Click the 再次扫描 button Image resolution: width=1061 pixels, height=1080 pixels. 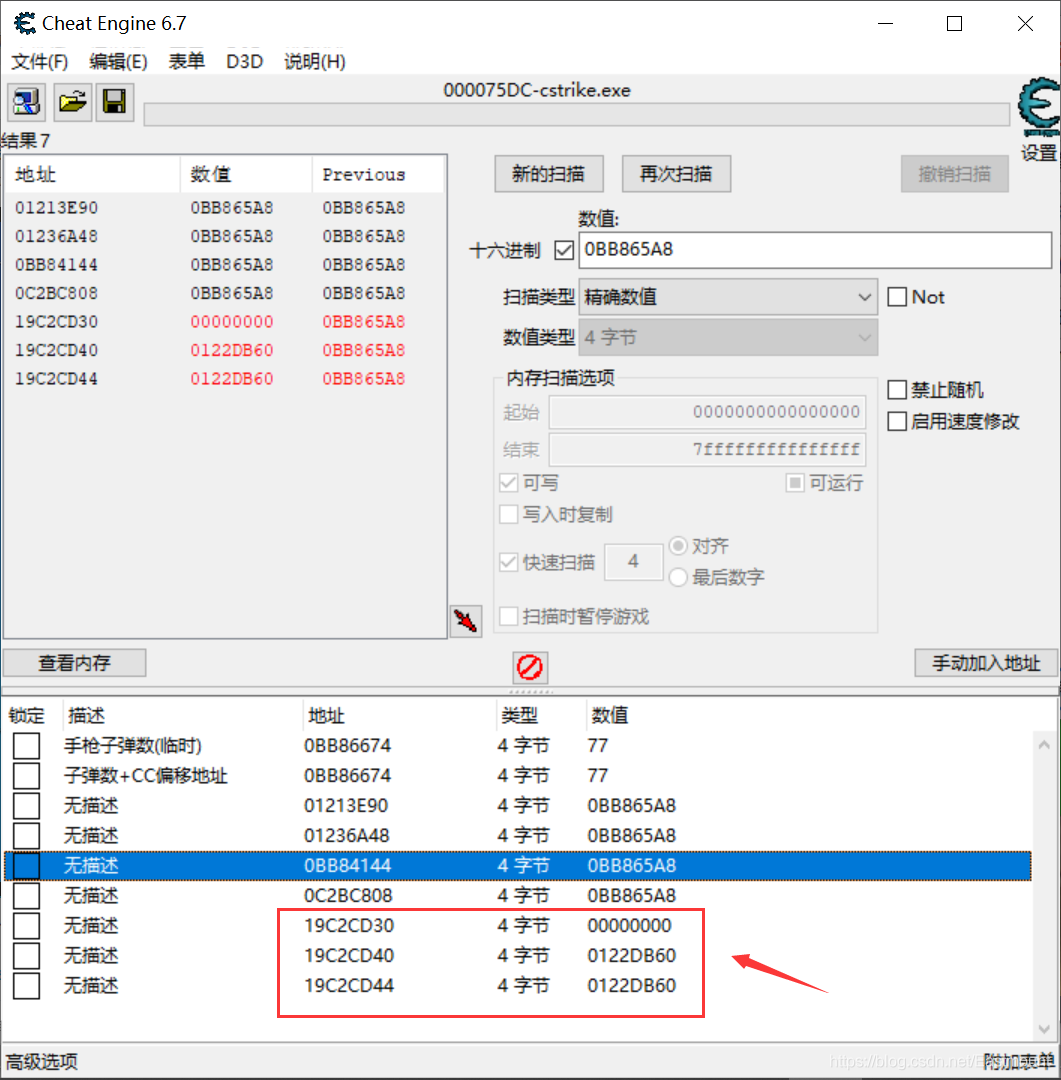676,174
